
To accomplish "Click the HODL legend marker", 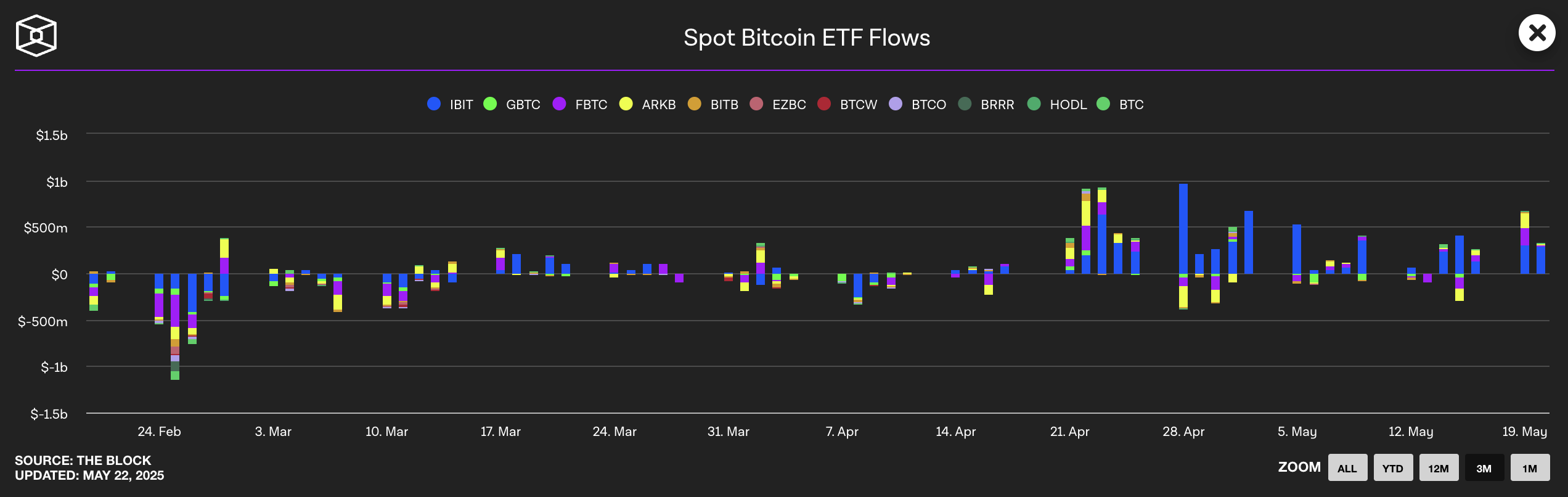I will click(1034, 104).
